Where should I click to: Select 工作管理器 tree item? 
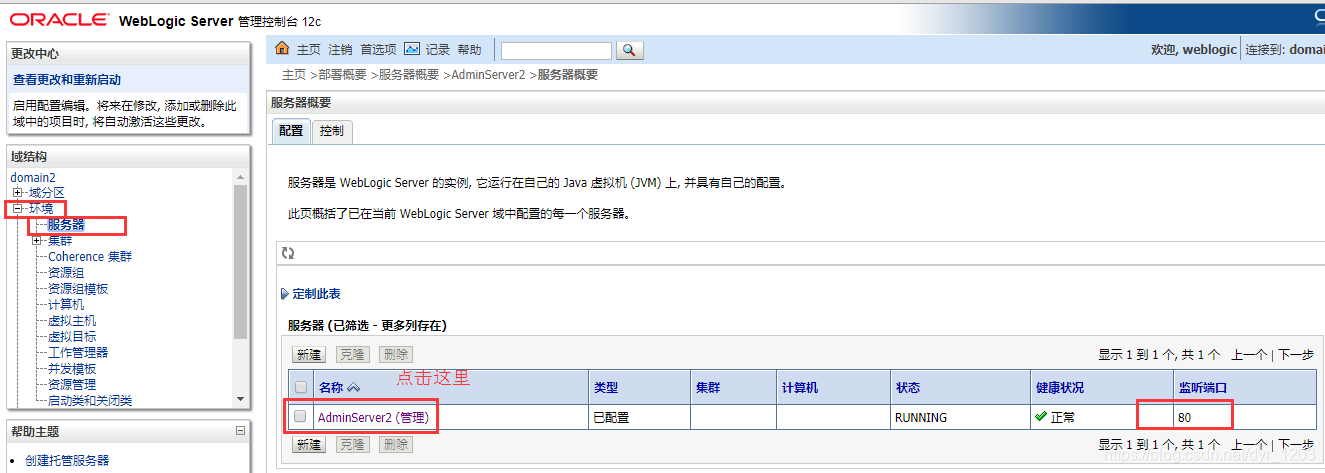[78, 353]
